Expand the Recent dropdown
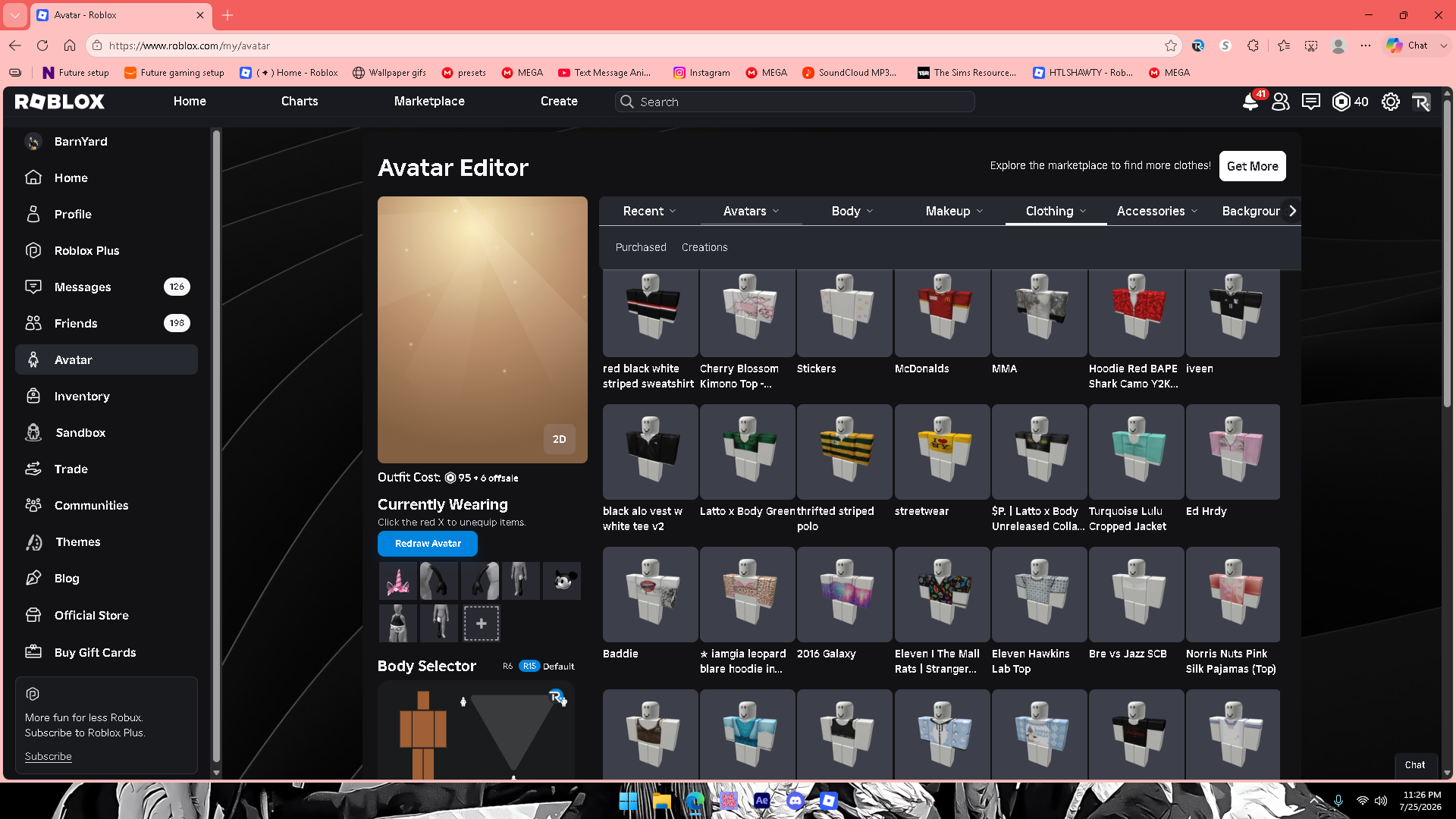This screenshot has width=1456, height=819. (x=650, y=212)
